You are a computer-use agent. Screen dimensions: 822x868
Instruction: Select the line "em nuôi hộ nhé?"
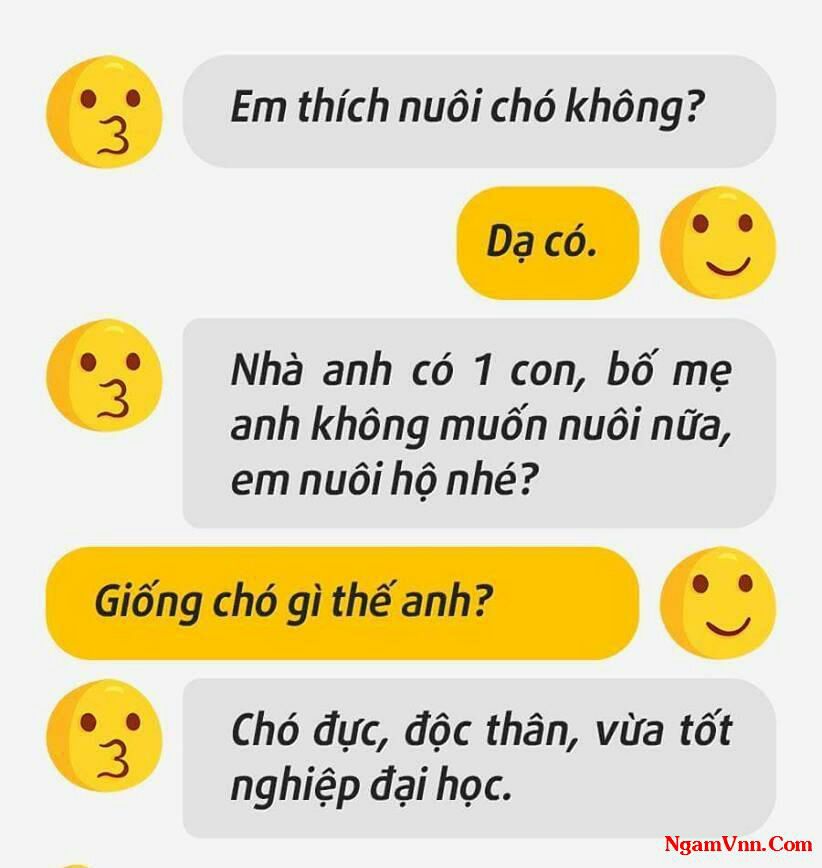(384, 479)
